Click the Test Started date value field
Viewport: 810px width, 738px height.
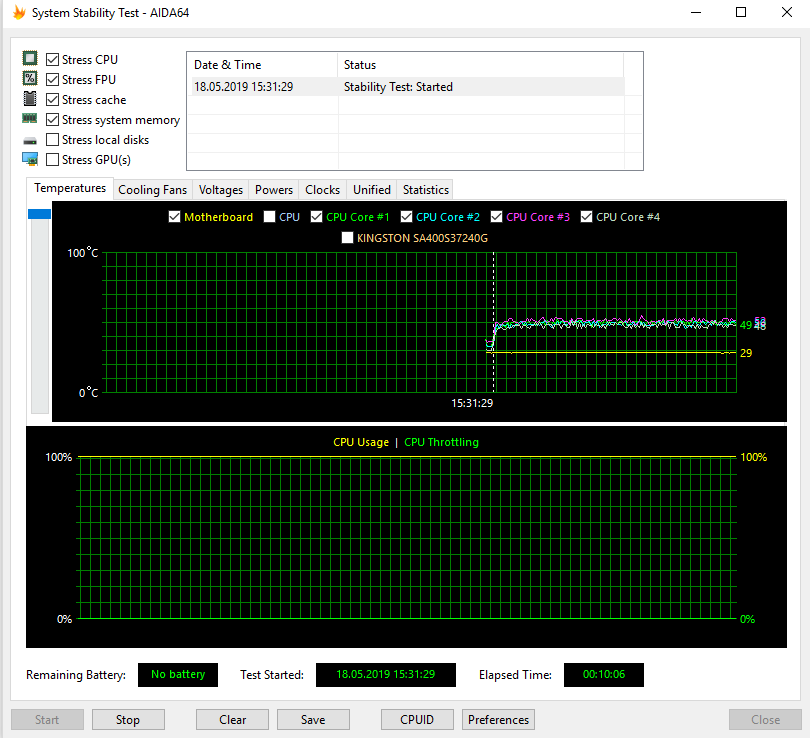[386, 674]
